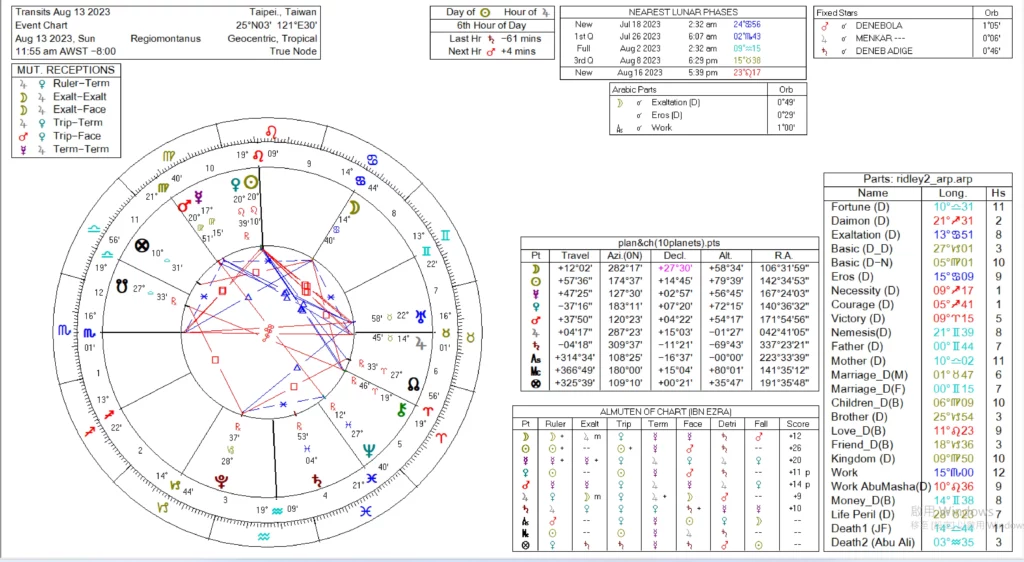Click the Saturn glyph in the chart wheel
Screen dimensions: 1024x562
click(x=318, y=482)
